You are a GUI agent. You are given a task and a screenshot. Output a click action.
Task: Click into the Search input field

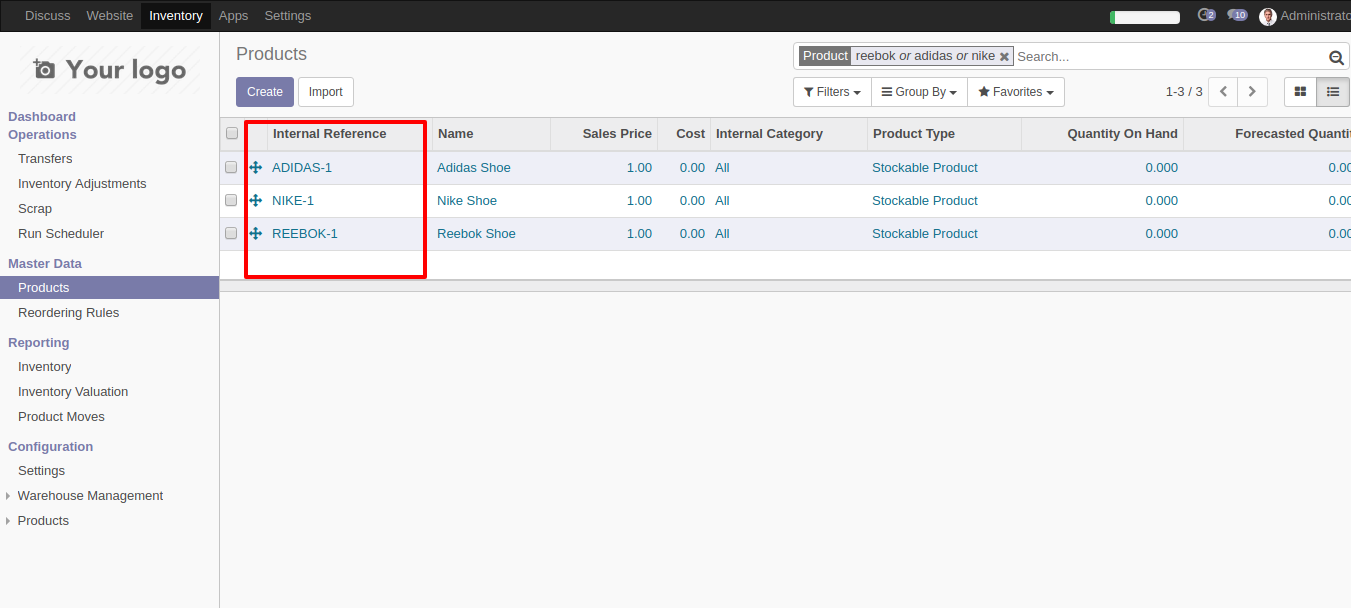point(1170,57)
